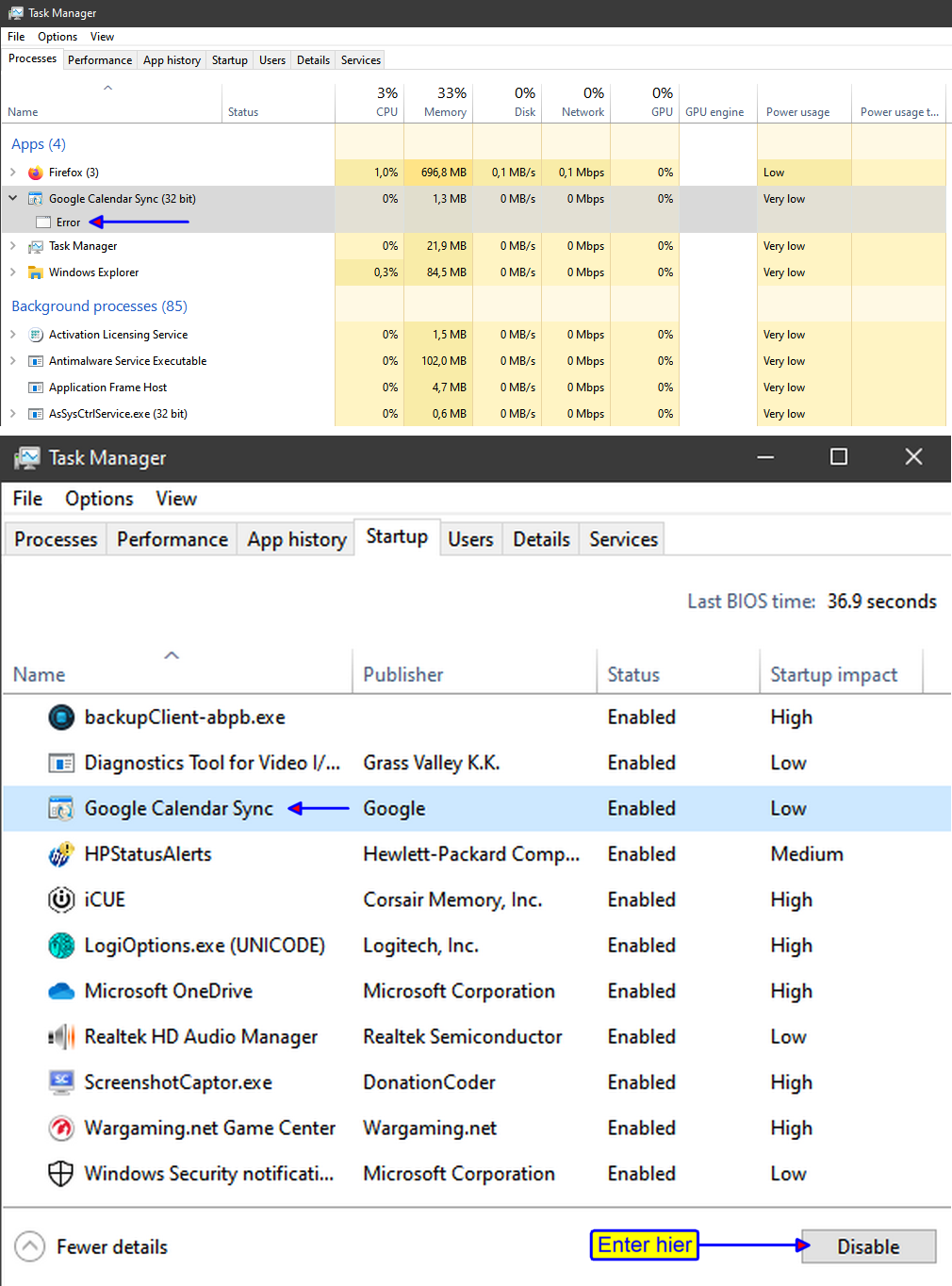Click the "Apps (4)" group heading
The height and width of the screenshot is (1286, 952).
point(39,144)
